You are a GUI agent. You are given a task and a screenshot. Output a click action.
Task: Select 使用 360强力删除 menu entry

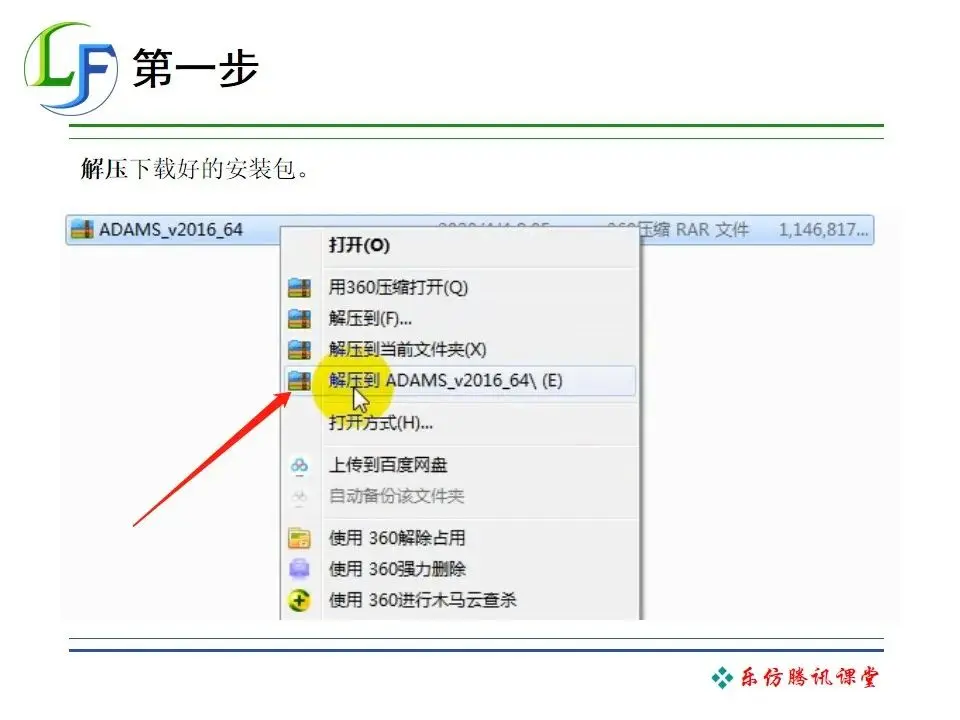click(x=397, y=569)
